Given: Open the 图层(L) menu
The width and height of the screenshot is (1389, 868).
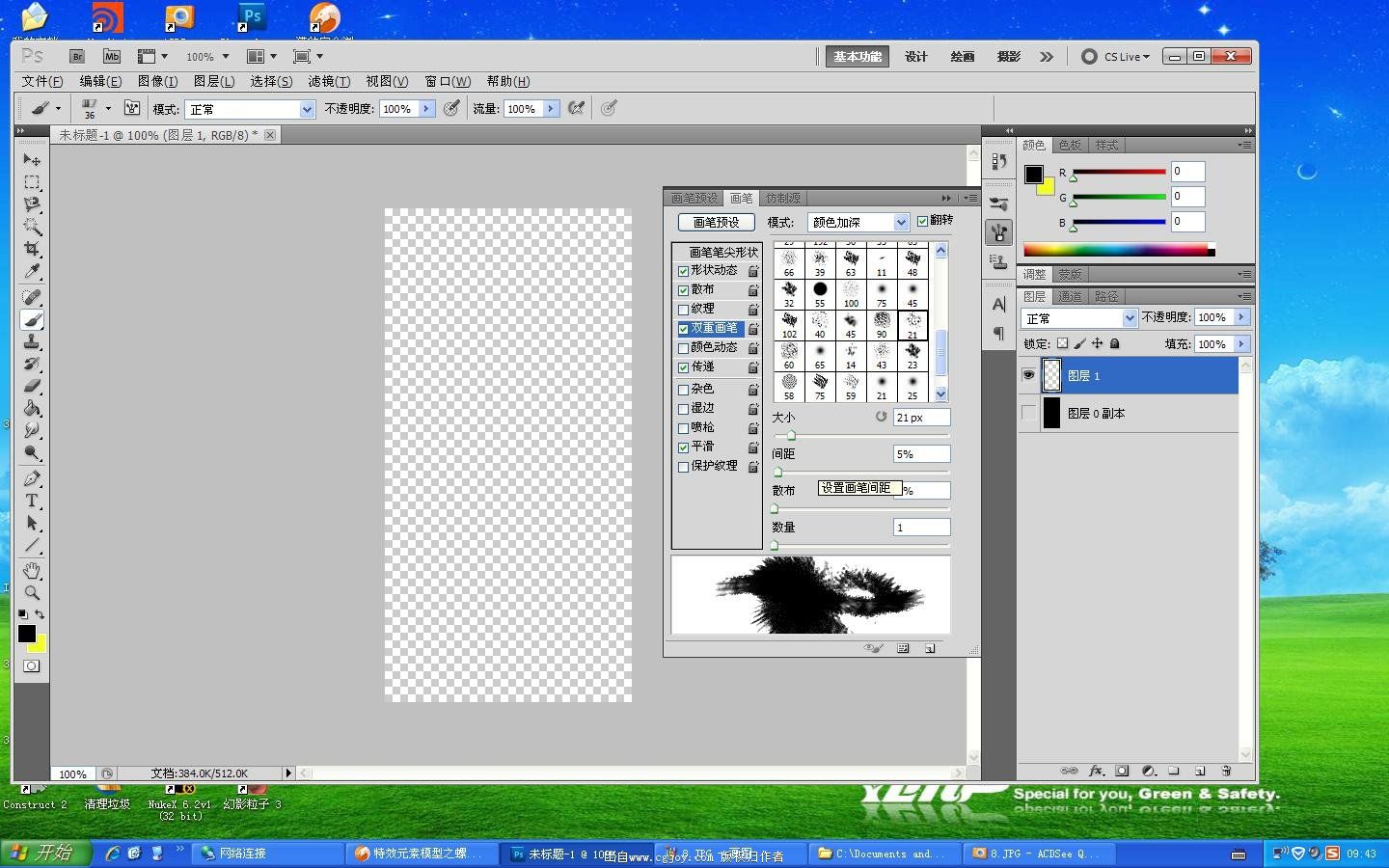Looking at the screenshot, I should click(214, 81).
